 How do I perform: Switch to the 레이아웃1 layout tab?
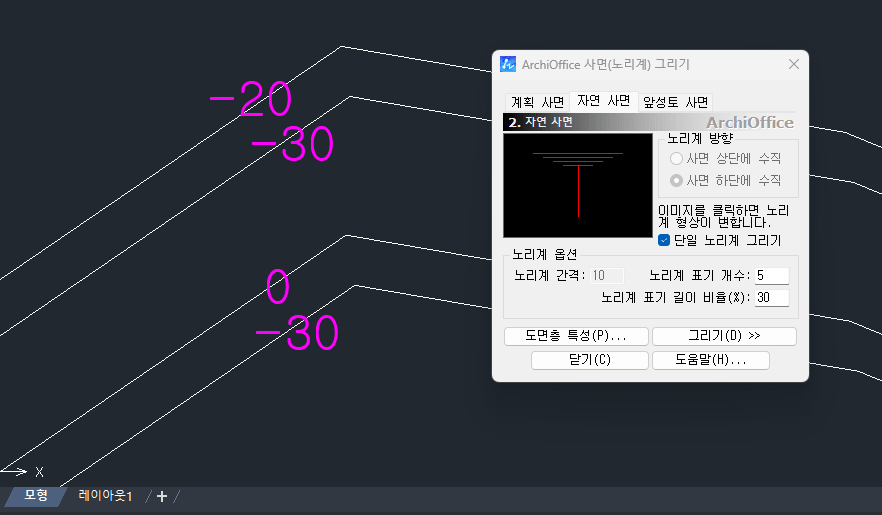tap(105, 497)
